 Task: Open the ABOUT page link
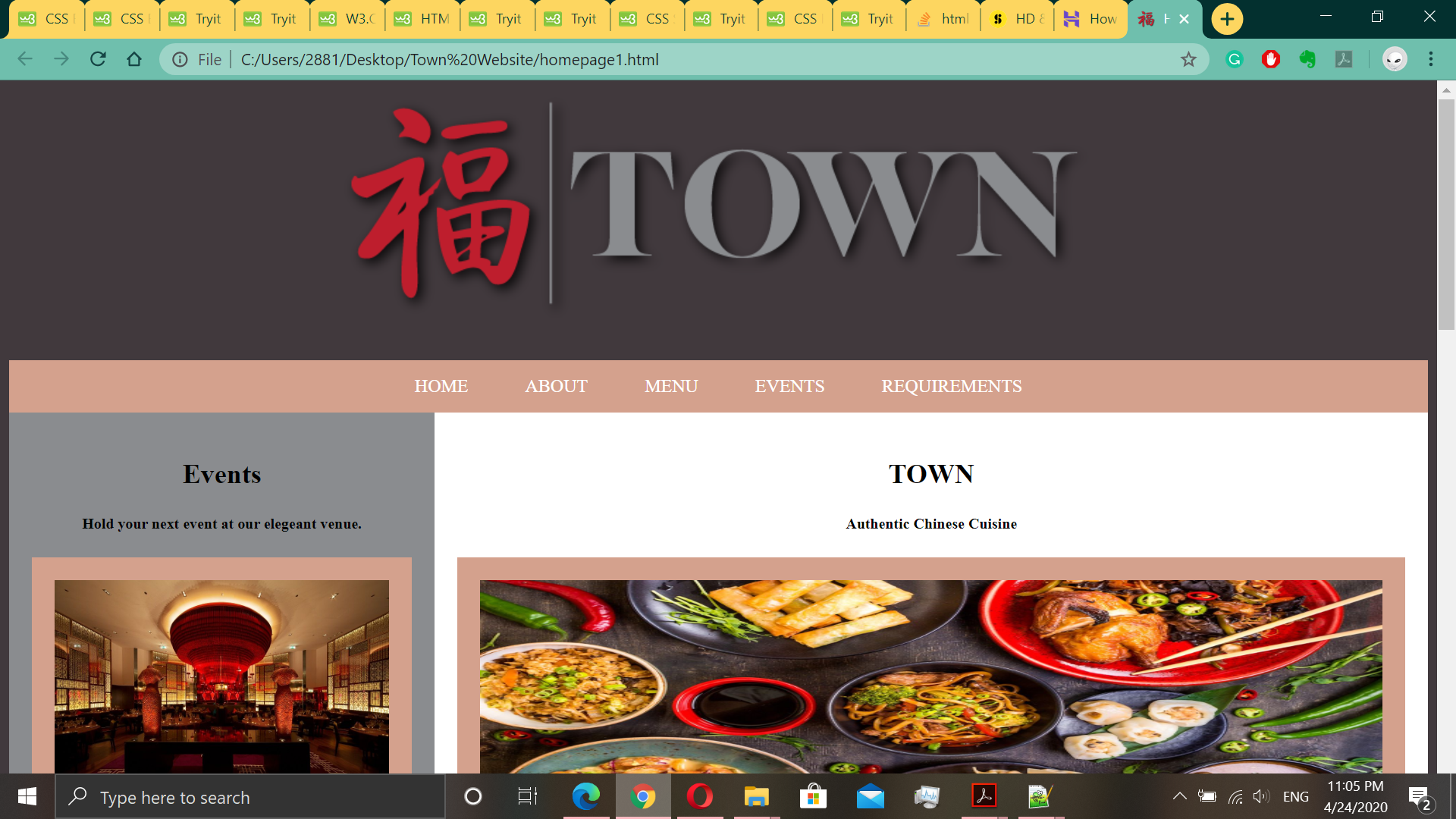coord(556,387)
